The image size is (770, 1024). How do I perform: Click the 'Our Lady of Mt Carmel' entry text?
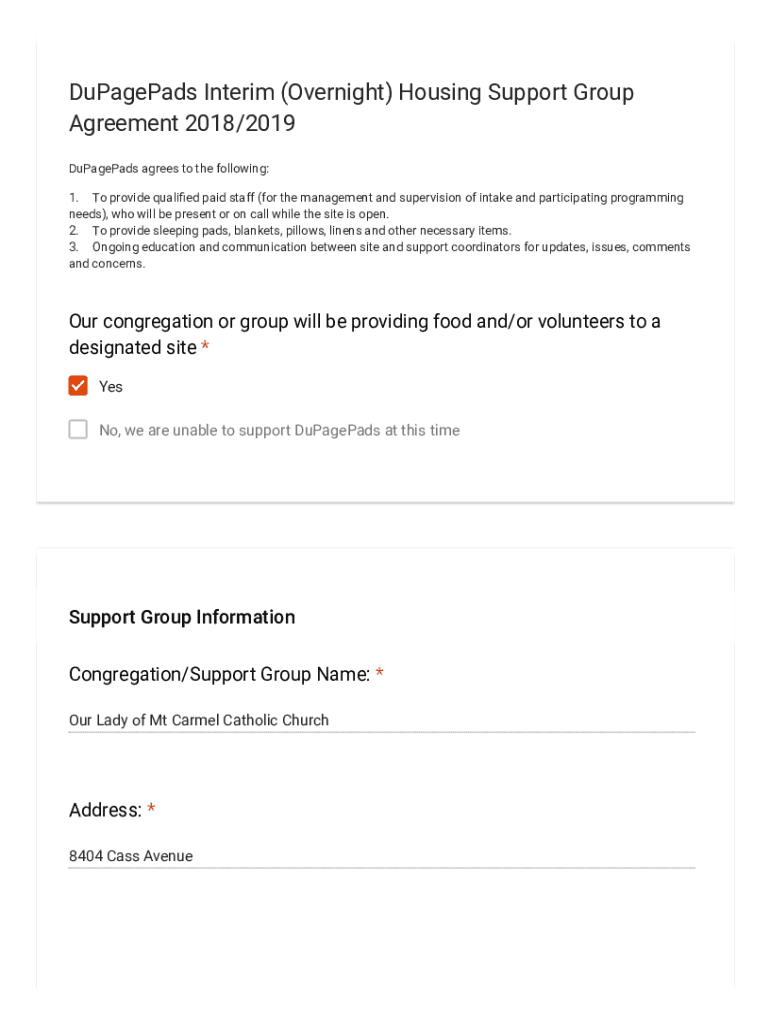[198, 720]
